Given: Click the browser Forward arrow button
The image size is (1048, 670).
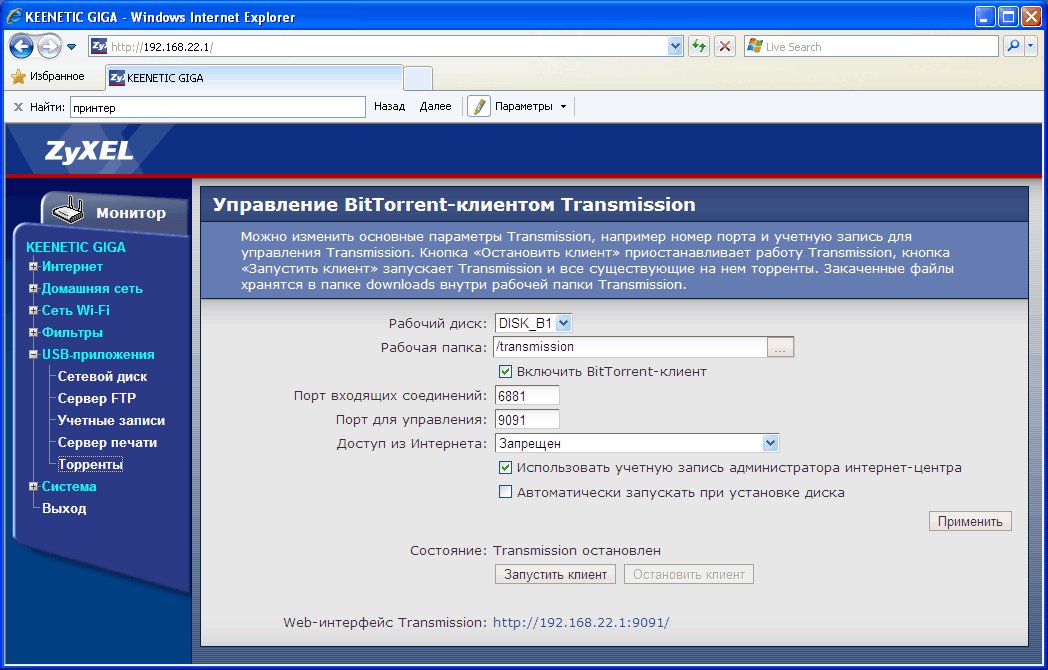Looking at the screenshot, I should pos(49,46).
